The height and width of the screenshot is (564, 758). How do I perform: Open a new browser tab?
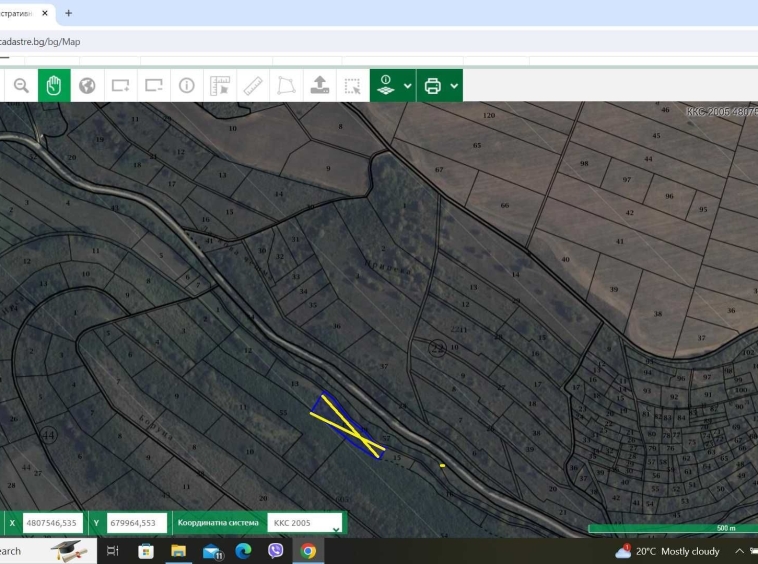pyautogui.click(x=69, y=13)
